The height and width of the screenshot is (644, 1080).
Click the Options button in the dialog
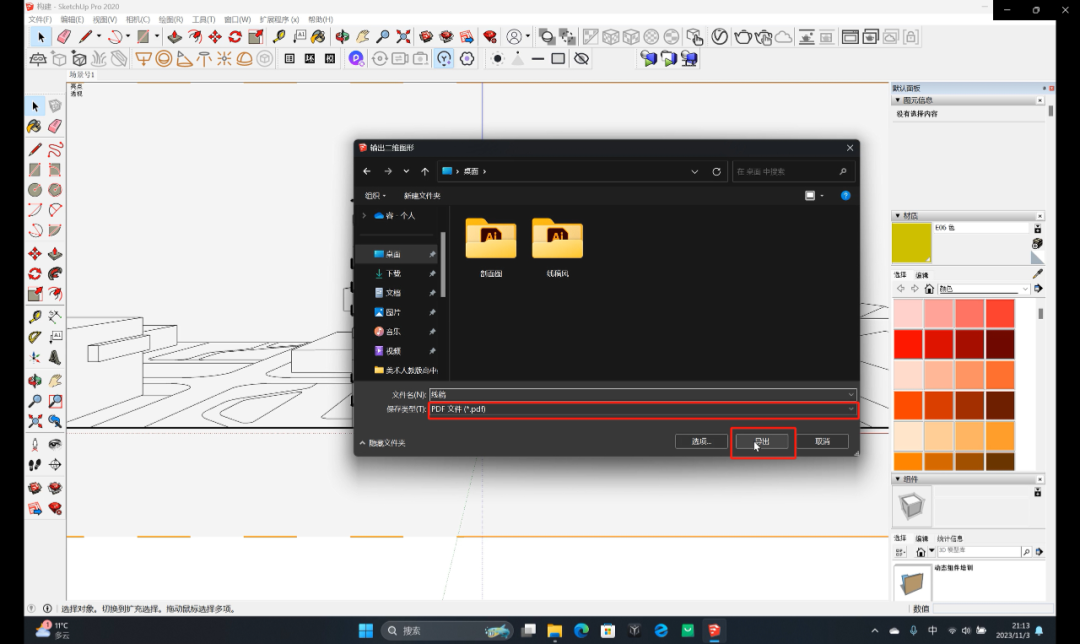(701, 442)
